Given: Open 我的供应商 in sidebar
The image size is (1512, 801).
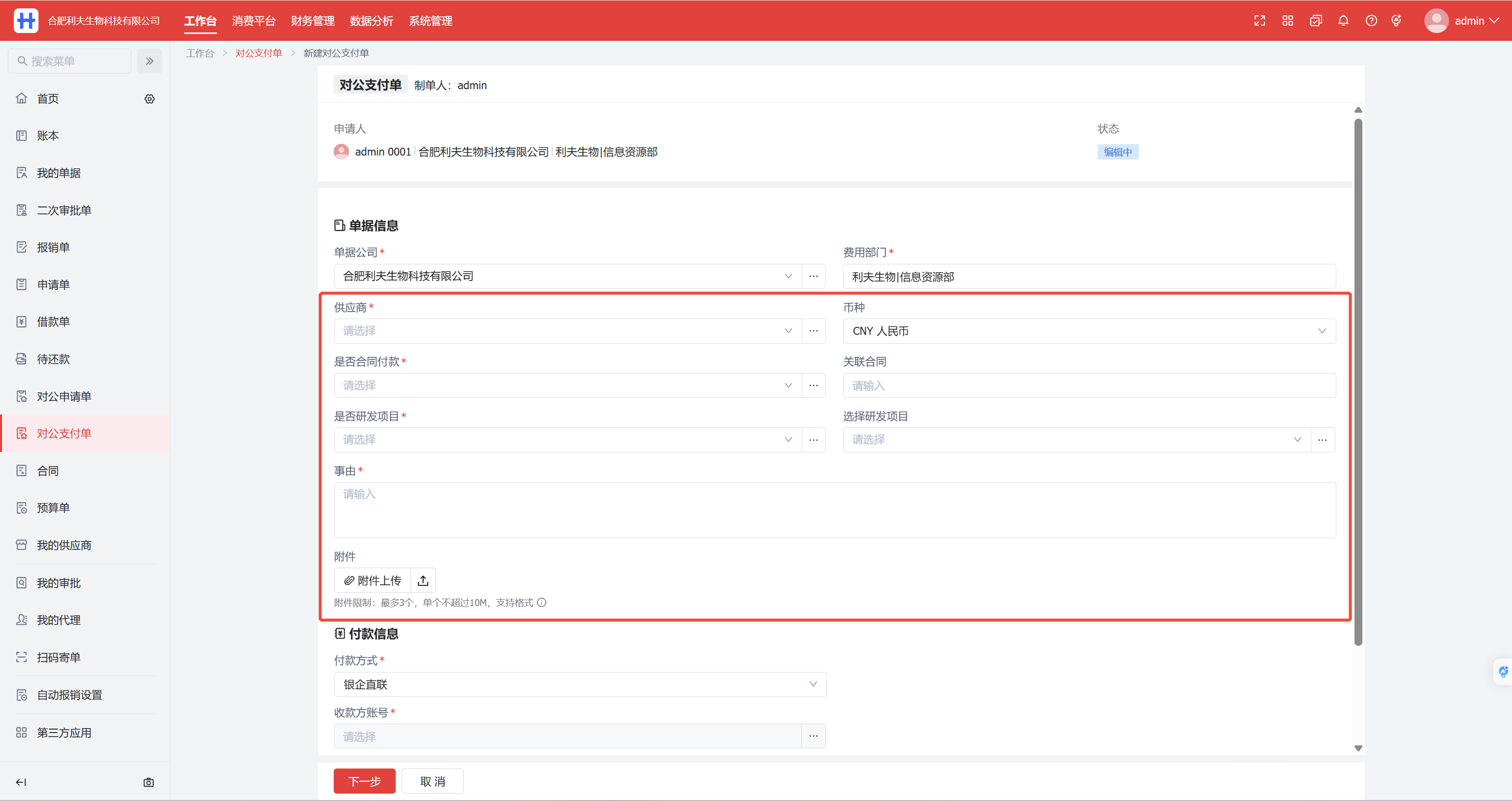Looking at the screenshot, I should [63, 545].
